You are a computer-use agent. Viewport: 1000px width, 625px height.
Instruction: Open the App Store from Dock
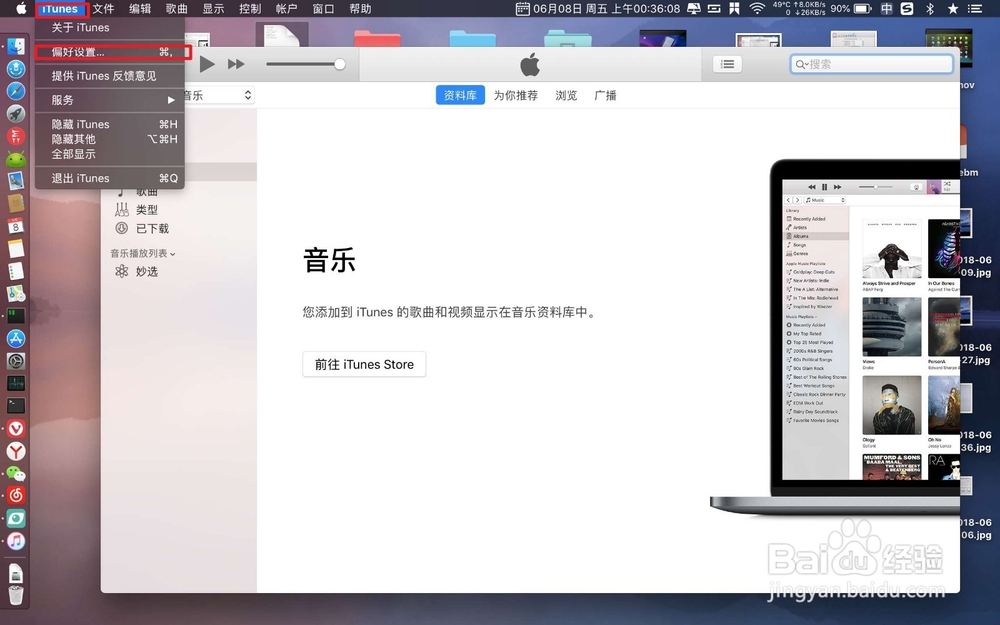coord(16,339)
